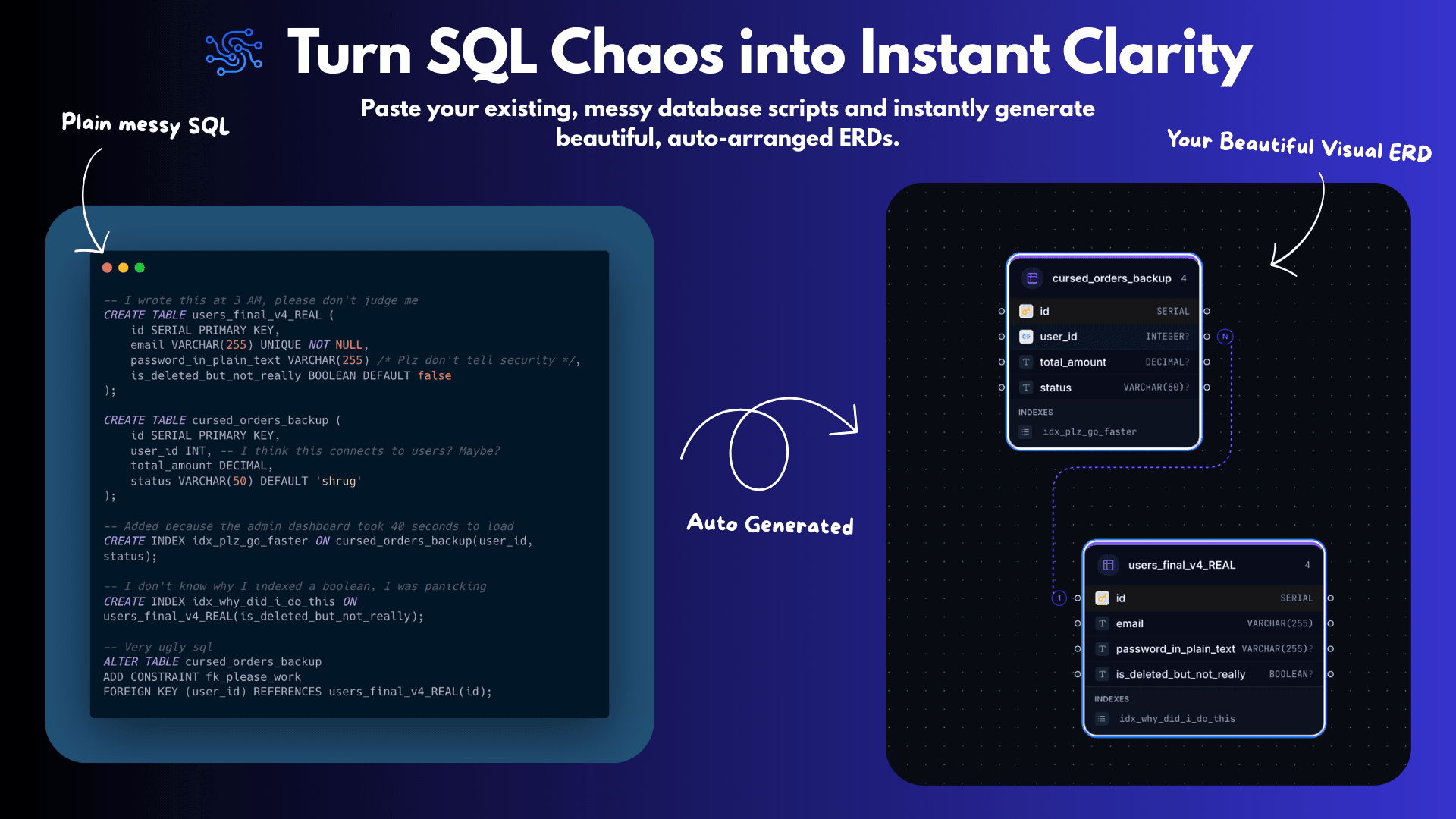Click the right connector handle of the status row
Screen dimensions: 1456x819
(1207, 388)
